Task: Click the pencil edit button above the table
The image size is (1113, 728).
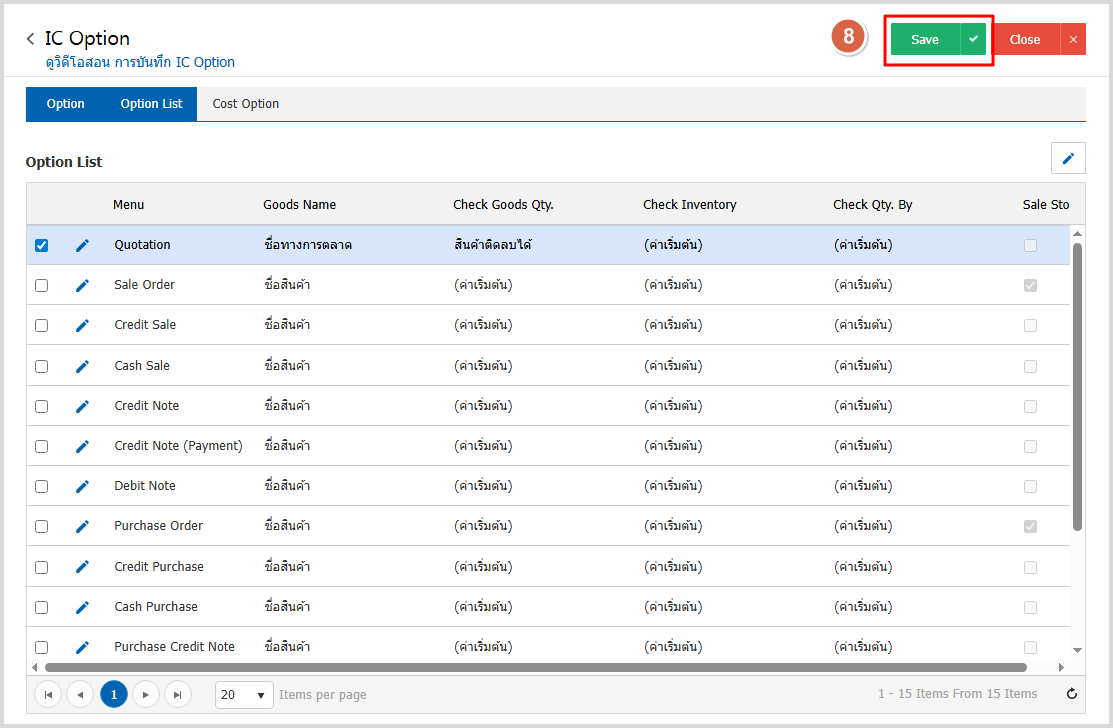Action: click(1068, 158)
